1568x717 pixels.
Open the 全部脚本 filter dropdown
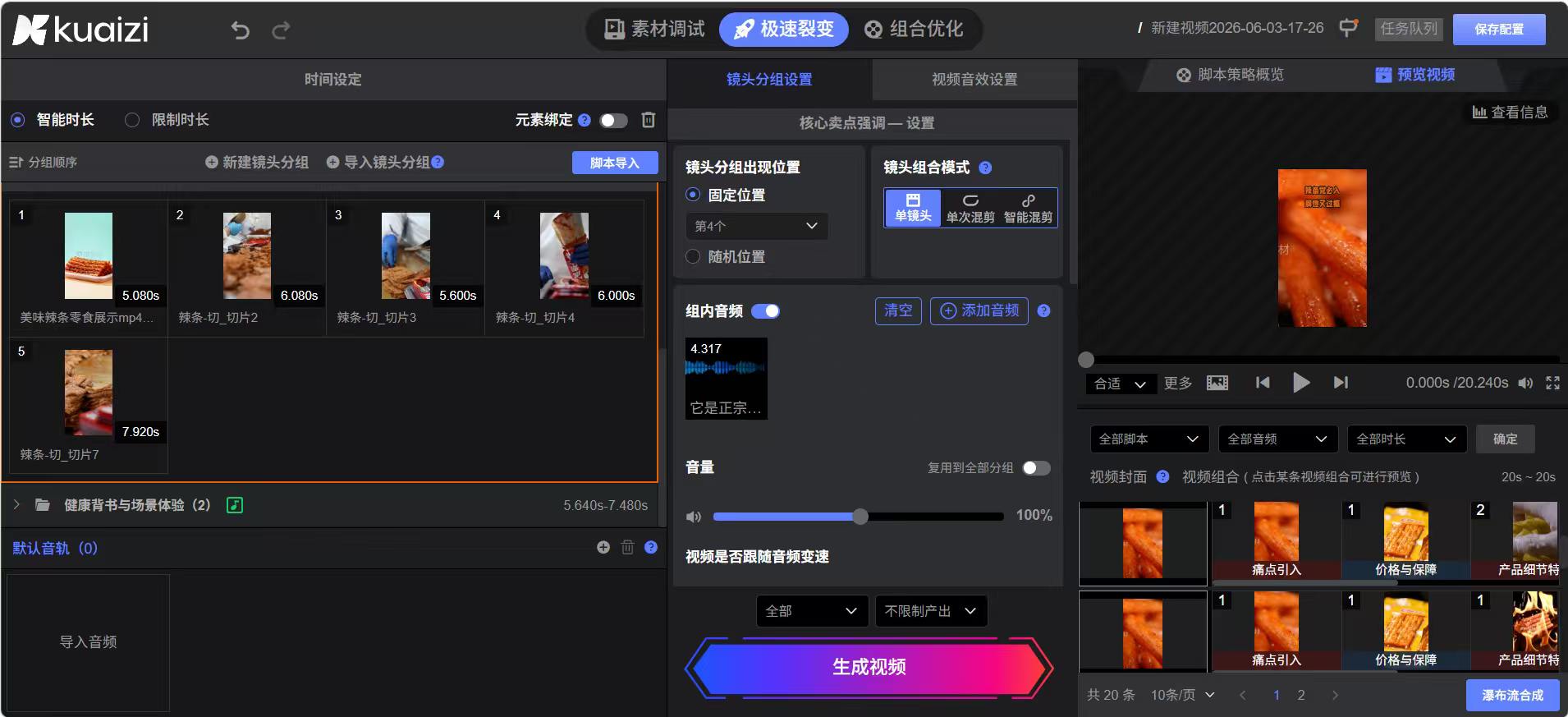(1149, 439)
